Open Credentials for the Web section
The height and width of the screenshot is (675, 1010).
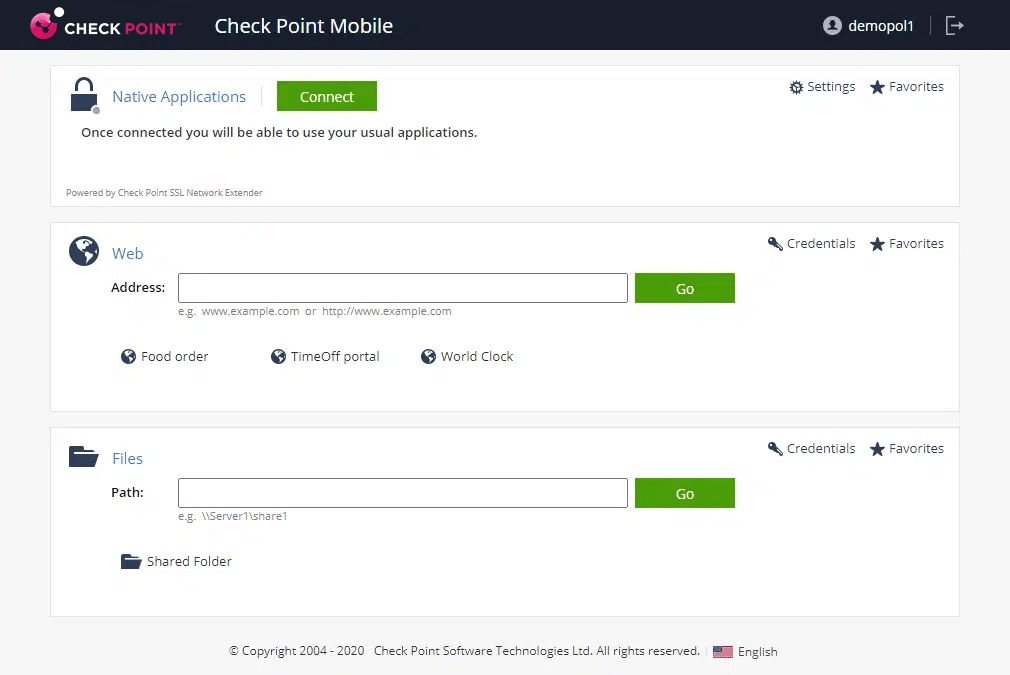coord(774,243)
